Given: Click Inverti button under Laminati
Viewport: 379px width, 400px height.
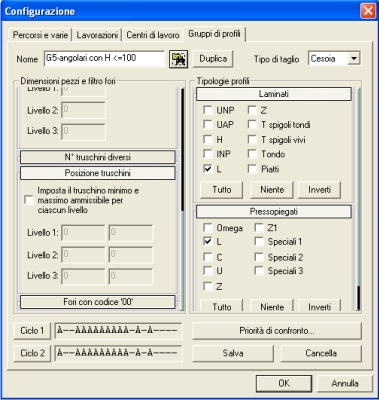Looking at the screenshot, I should pyautogui.click(x=319, y=190).
